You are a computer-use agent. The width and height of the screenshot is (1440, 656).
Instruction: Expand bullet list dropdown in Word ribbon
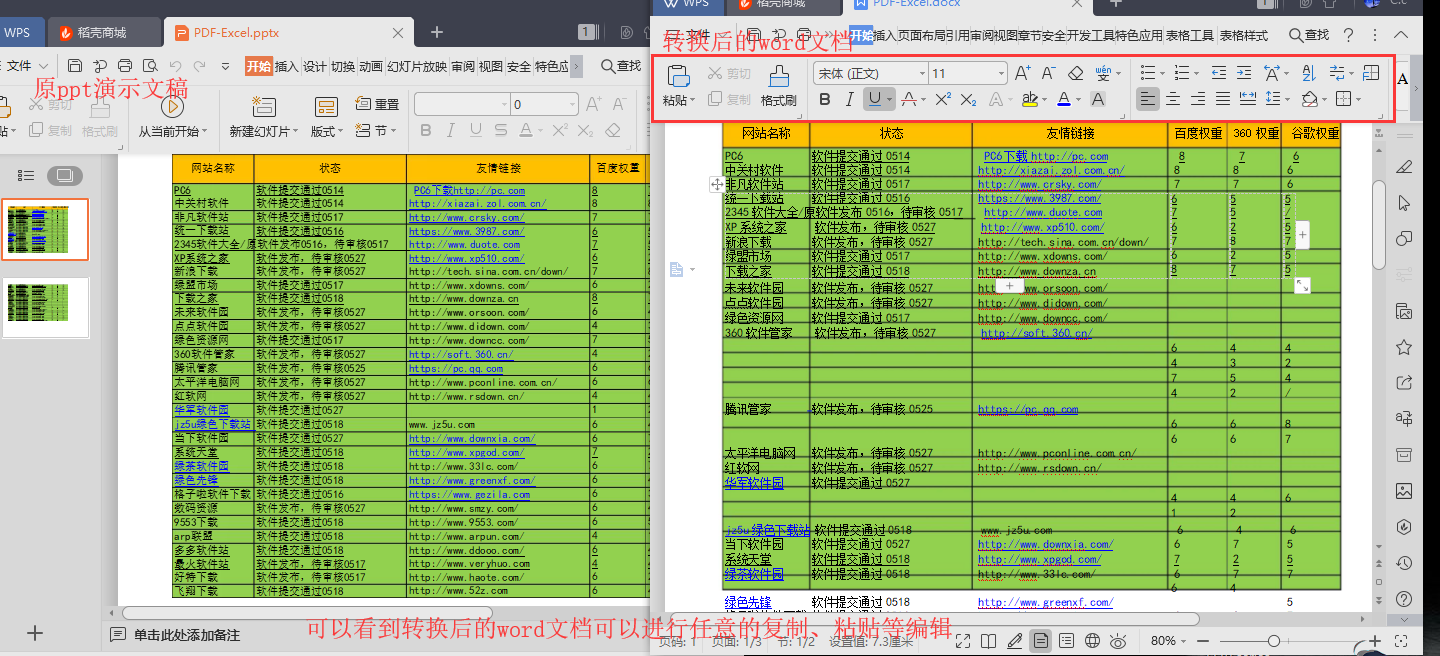(x=1162, y=74)
